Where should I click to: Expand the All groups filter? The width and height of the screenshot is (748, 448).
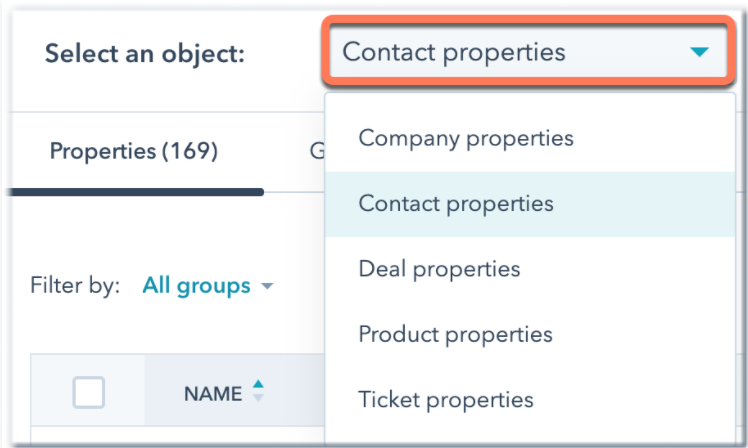197,286
